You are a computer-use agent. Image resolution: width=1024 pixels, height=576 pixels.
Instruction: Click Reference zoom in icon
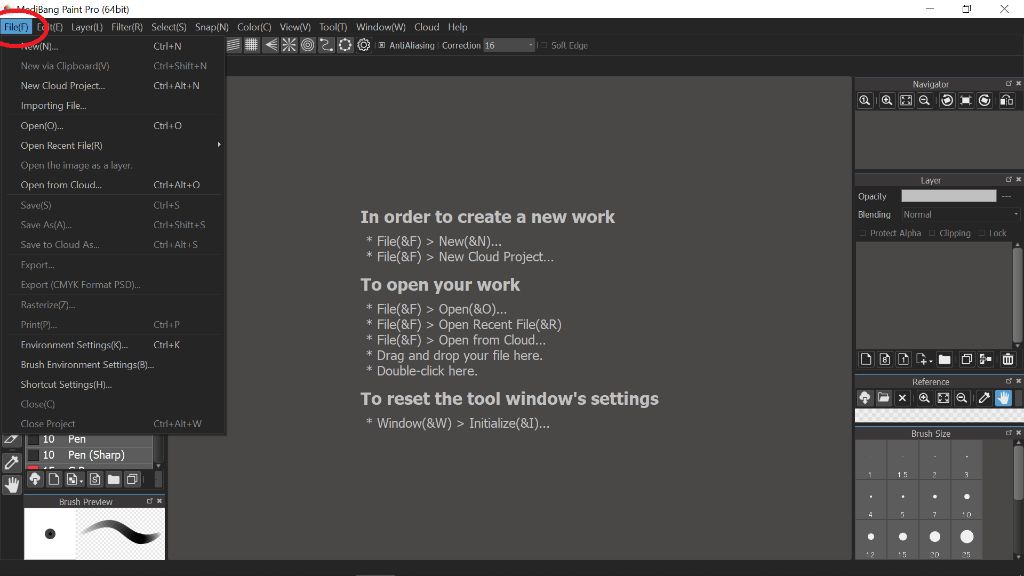coord(924,398)
